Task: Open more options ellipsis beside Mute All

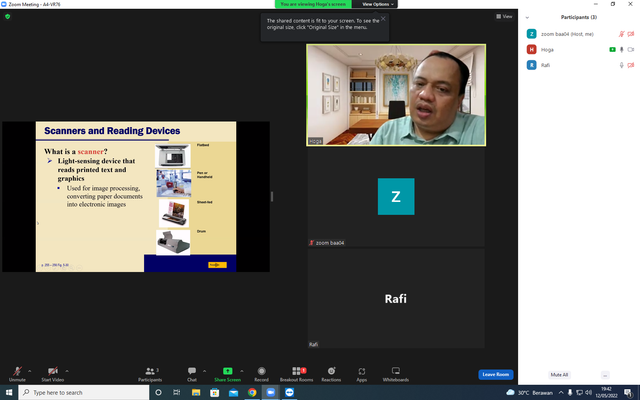Action: (x=605, y=375)
